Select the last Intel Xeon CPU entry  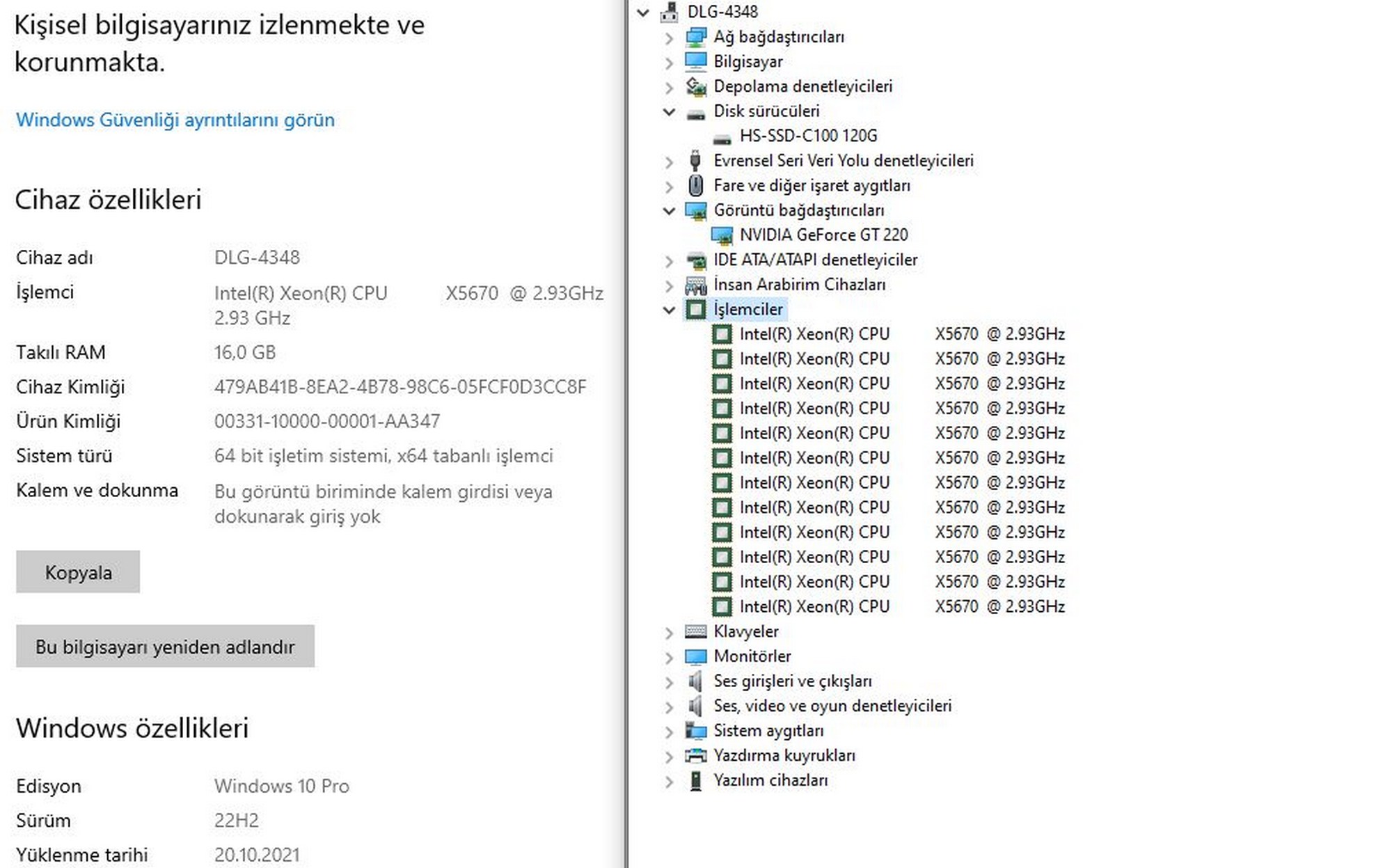pyautogui.click(x=901, y=607)
